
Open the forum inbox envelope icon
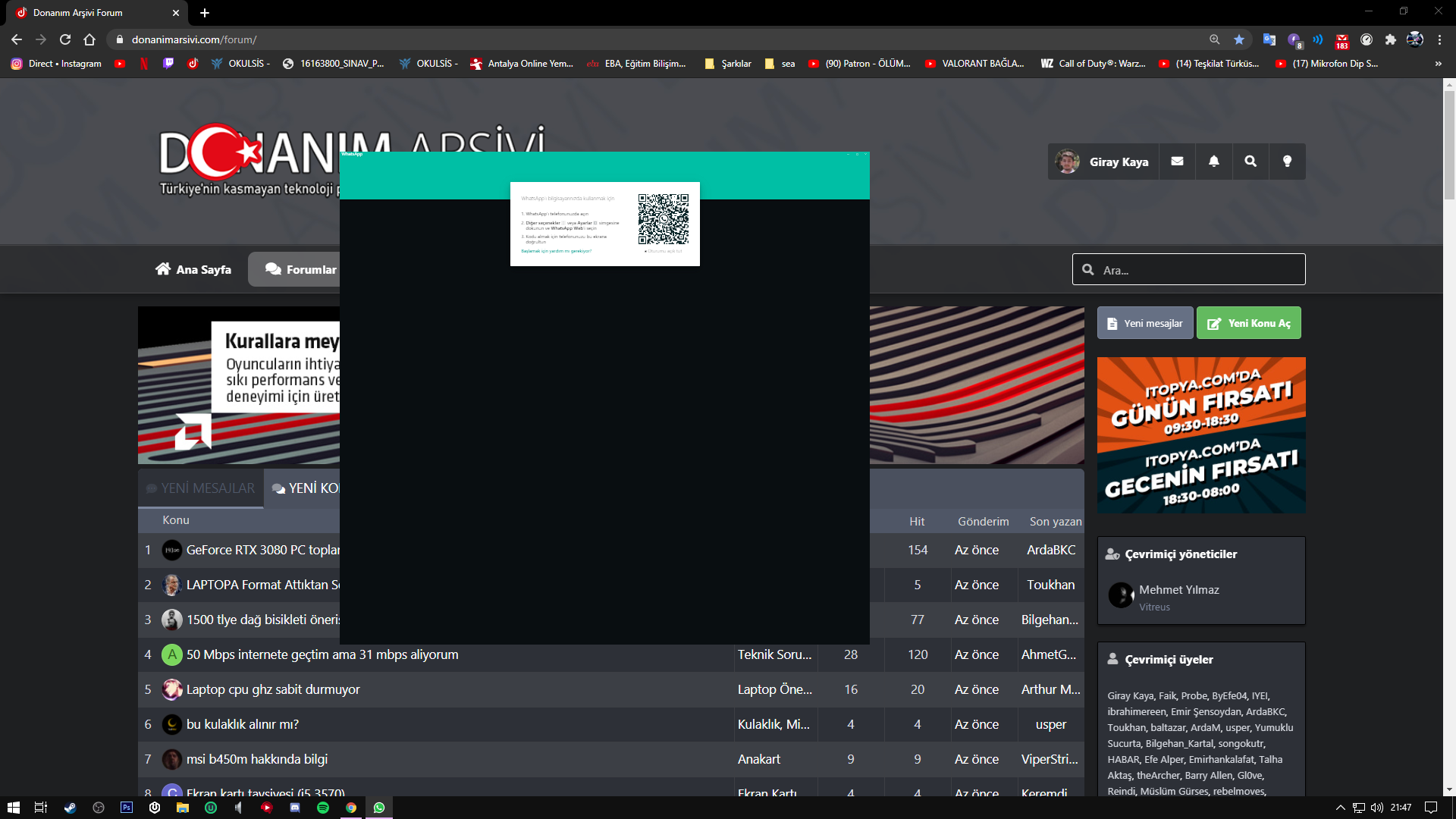click(1177, 162)
